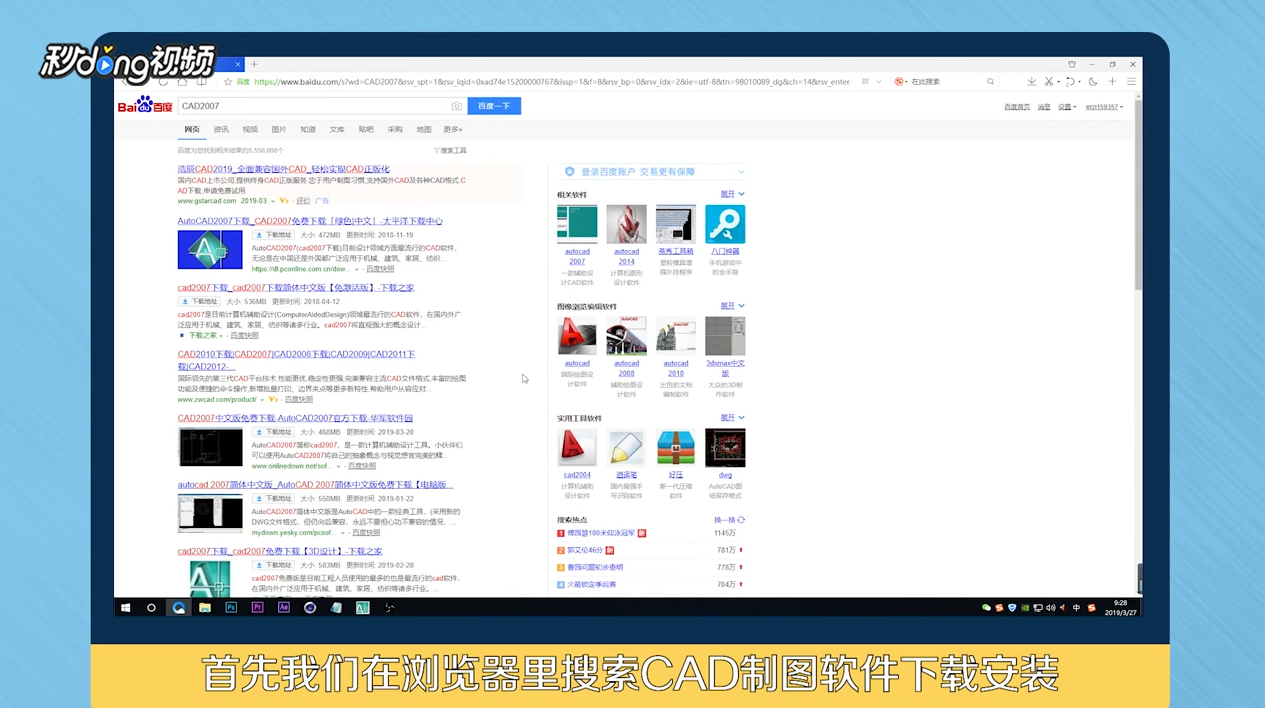Open new browser tab with plus icon
Image resolution: width=1265 pixels, height=708 pixels.
pos(254,64)
